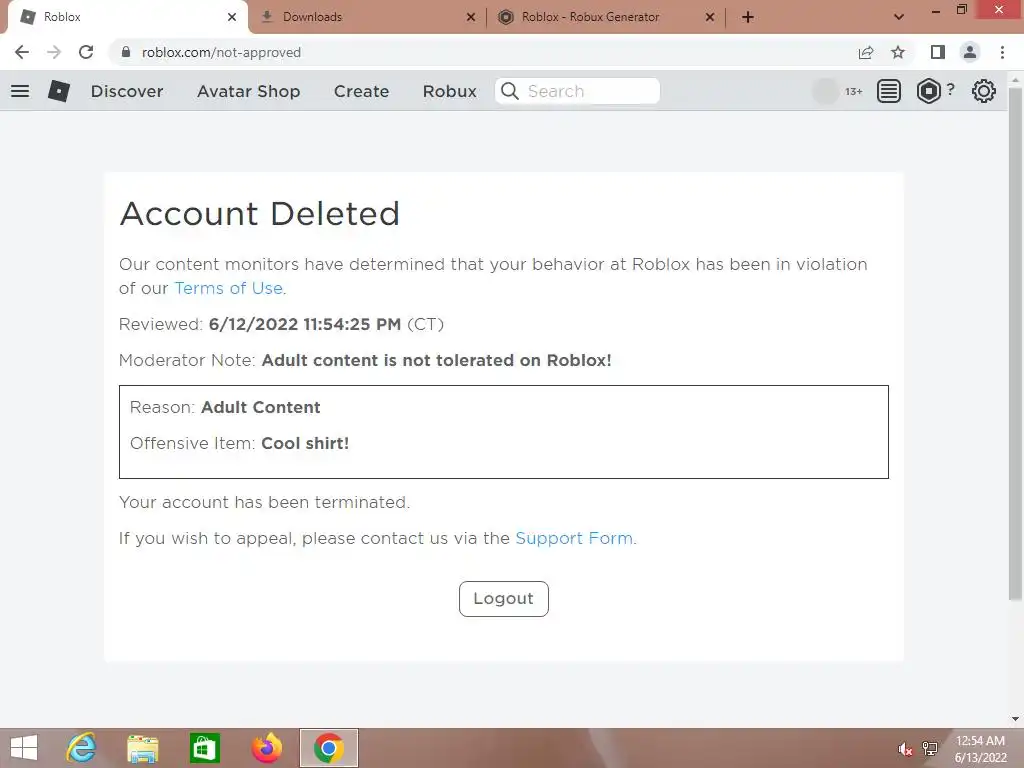Toggle the browser side panel icon
Image resolution: width=1024 pixels, height=768 pixels.
(x=938, y=52)
